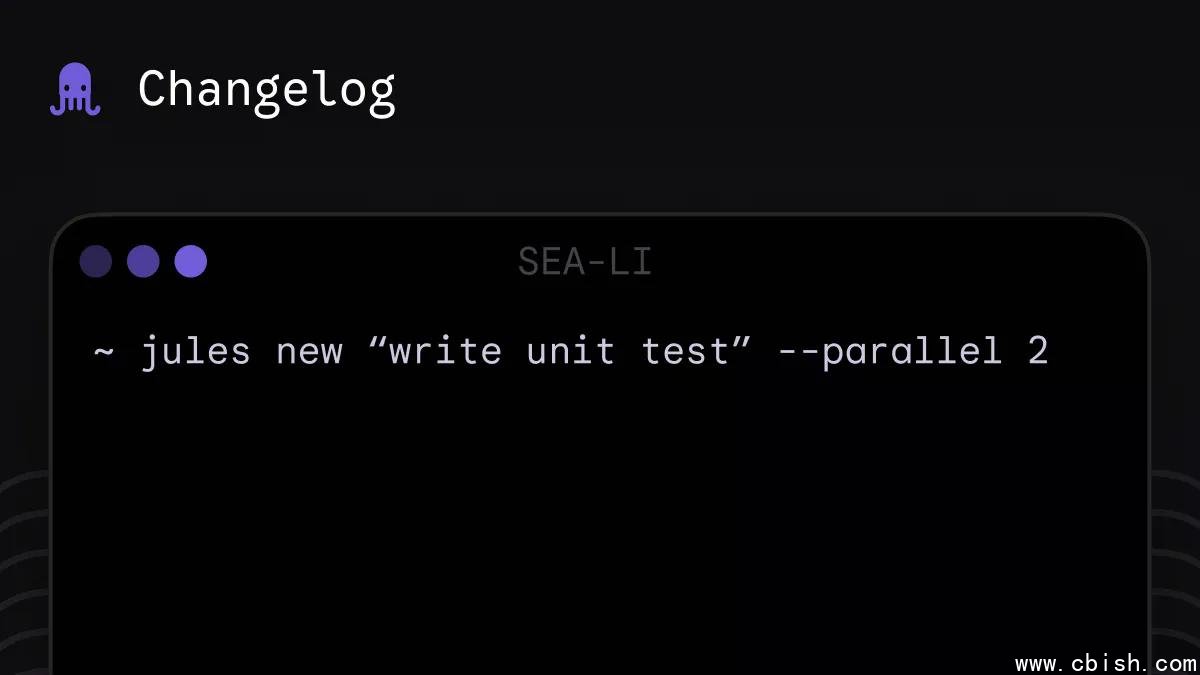Click the purple octopus logo
The height and width of the screenshot is (675, 1200).
tap(75, 89)
